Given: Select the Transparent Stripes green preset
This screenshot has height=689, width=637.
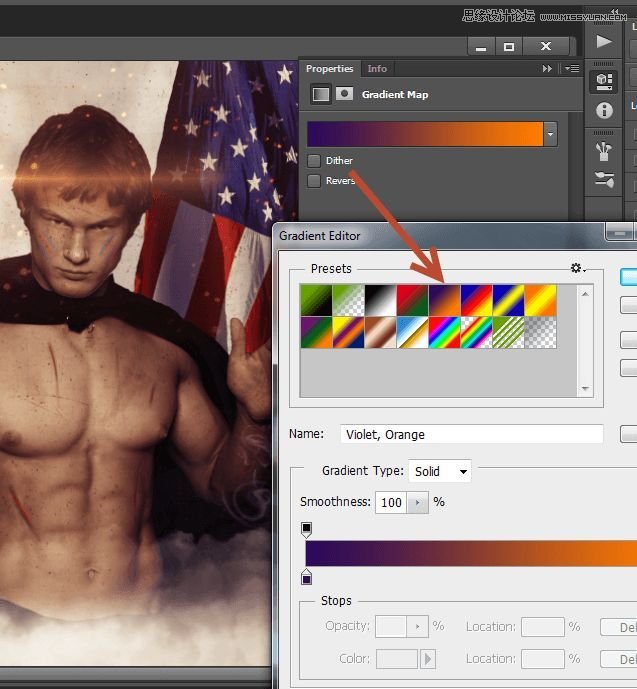Looking at the screenshot, I should pos(509,333).
